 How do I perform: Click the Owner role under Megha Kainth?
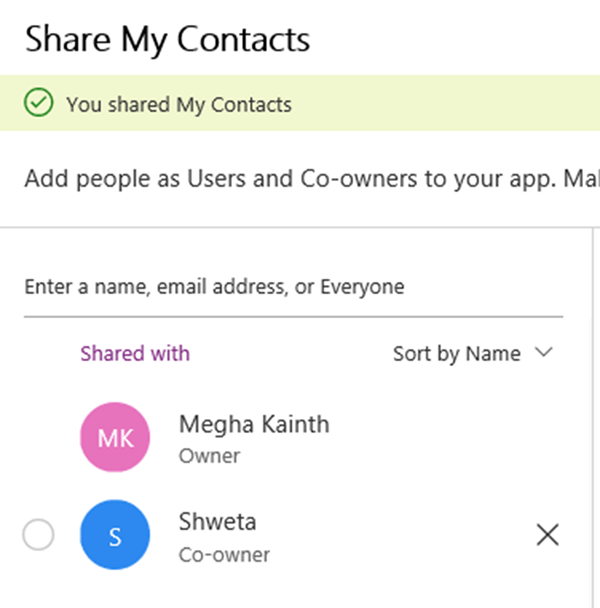(210, 456)
